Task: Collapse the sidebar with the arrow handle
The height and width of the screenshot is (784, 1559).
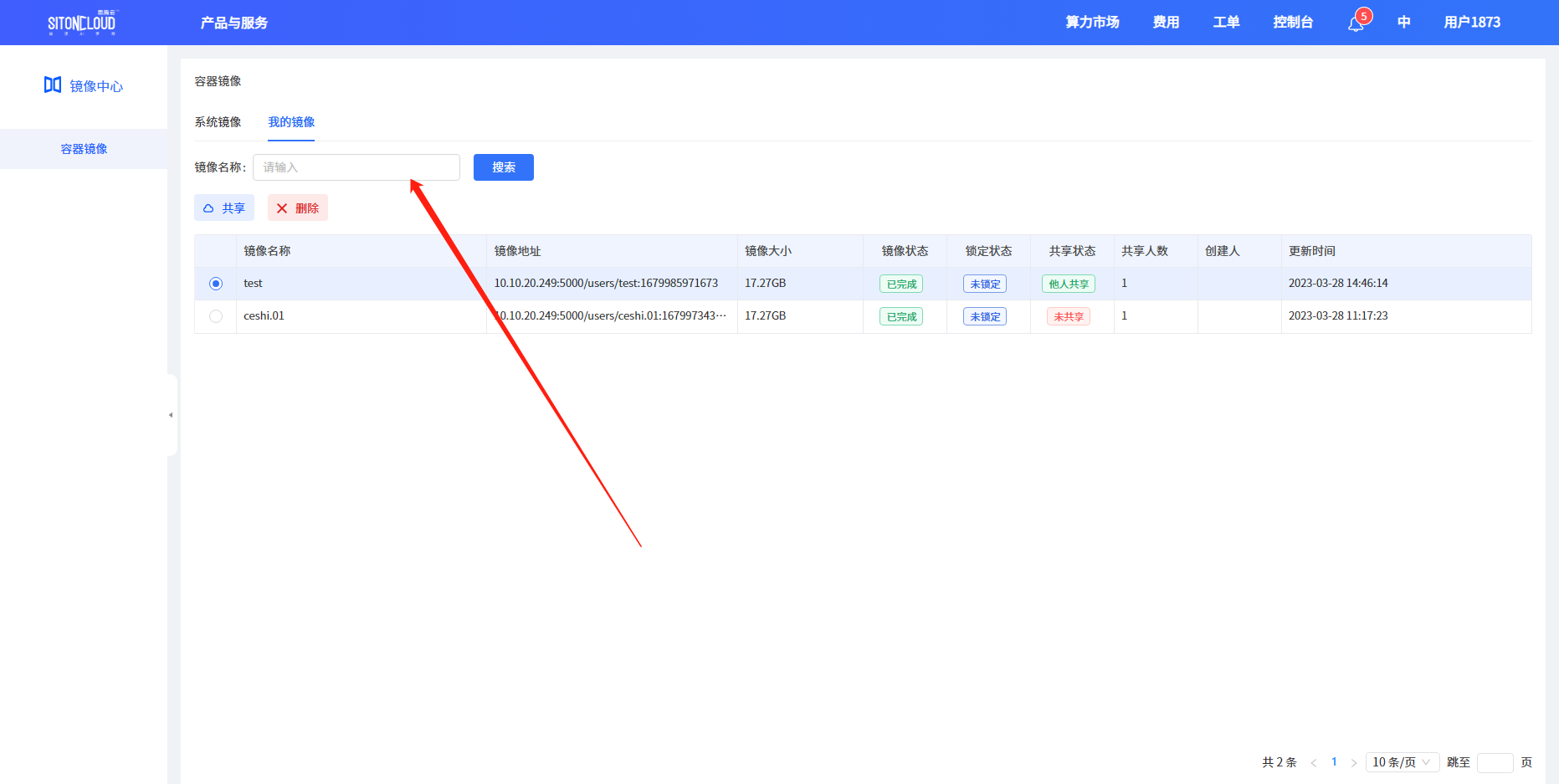Action: pos(171,415)
